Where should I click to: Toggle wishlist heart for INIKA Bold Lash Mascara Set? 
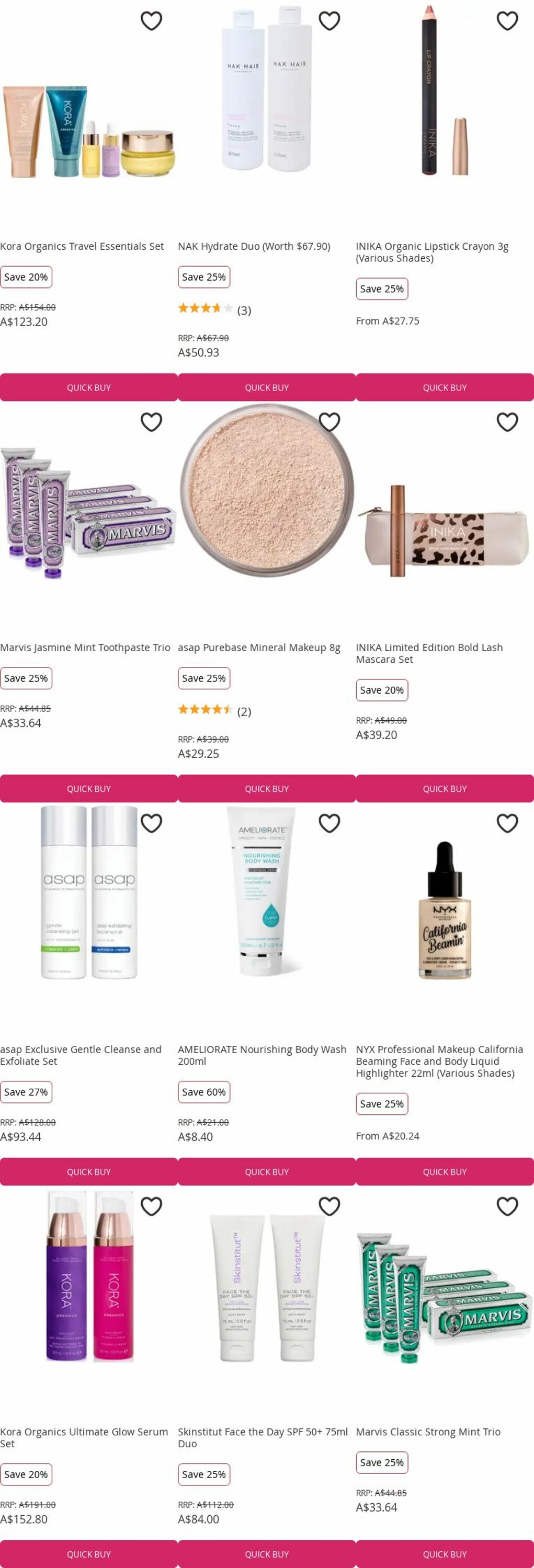pyautogui.click(x=507, y=422)
